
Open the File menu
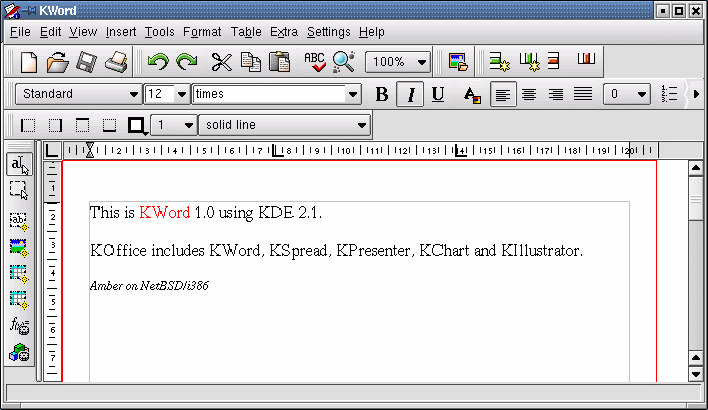click(x=20, y=32)
